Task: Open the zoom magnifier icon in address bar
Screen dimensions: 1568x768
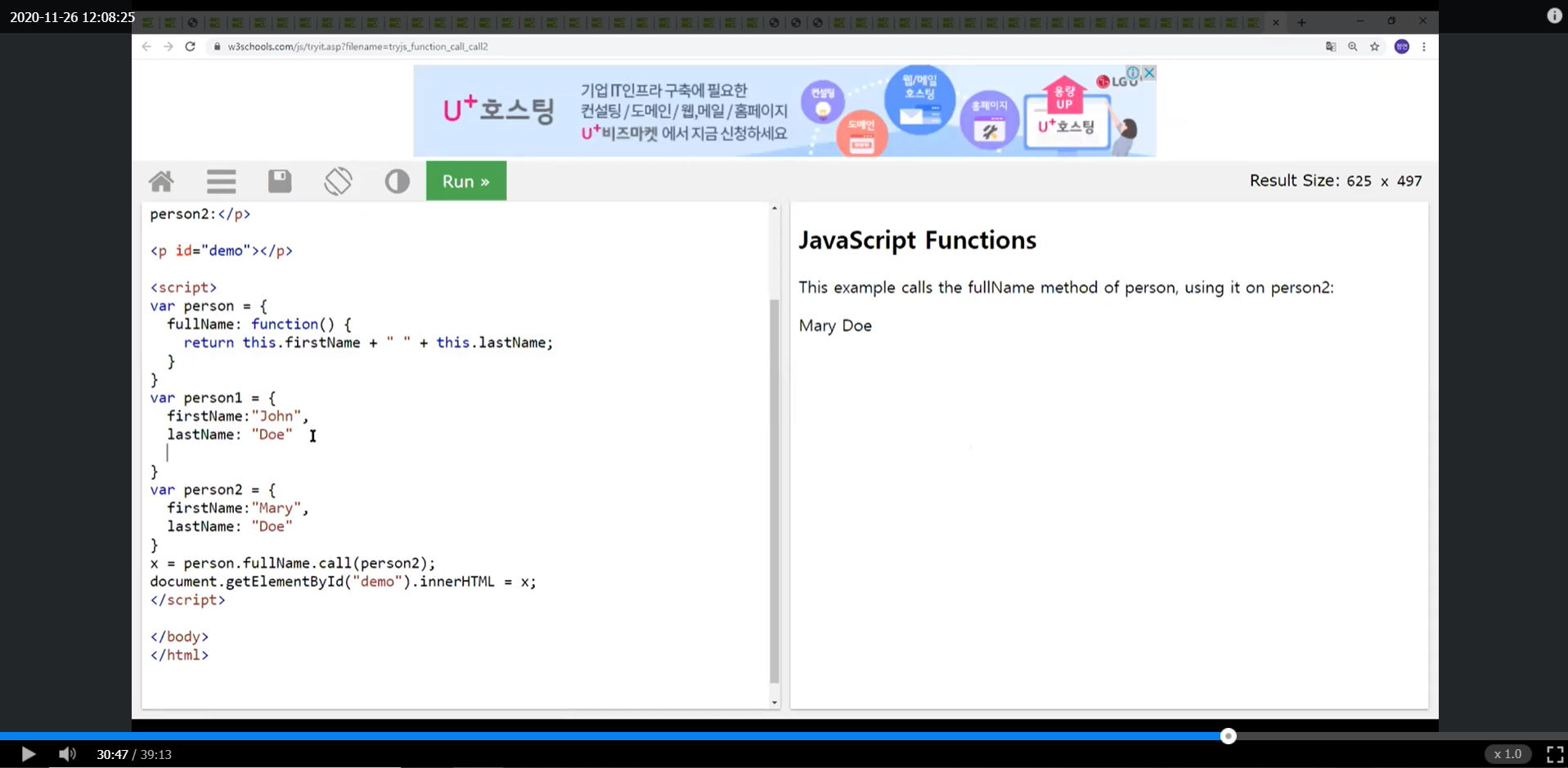Action: point(1353,47)
